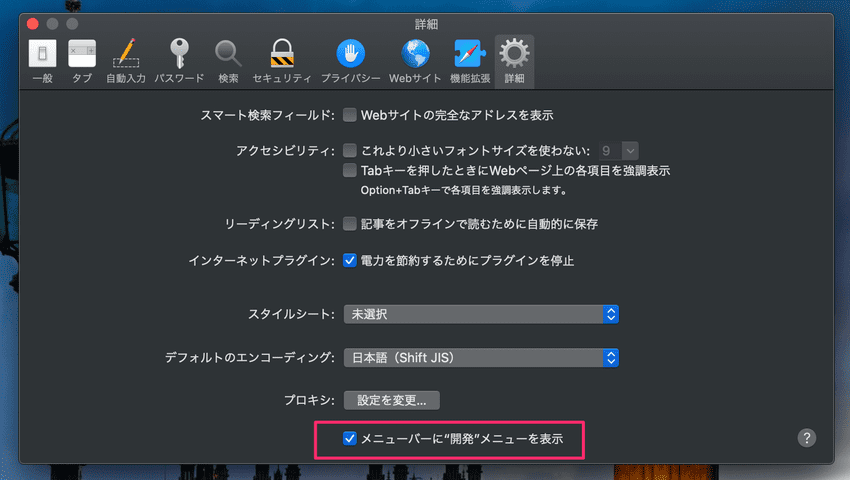Select the 詳細 gear tab
Viewport: 850px width, 480px height.
click(x=514, y=60)
